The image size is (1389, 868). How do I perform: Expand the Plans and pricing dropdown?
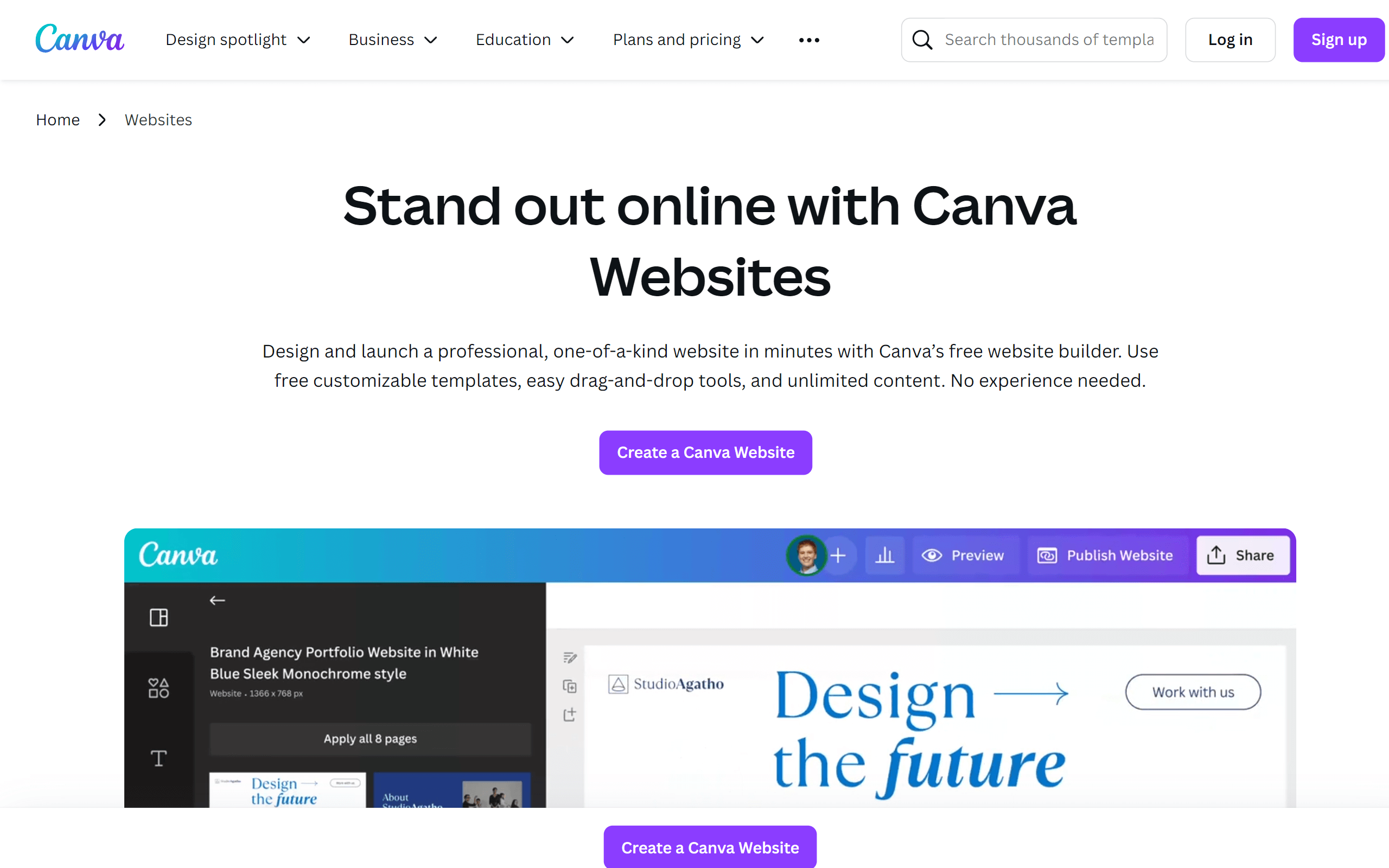click(x=690, y=40)
